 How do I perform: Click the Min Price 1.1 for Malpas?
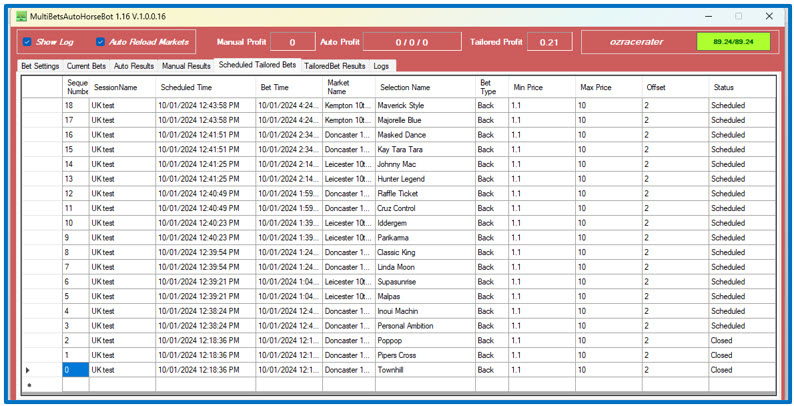click(542, 296)
